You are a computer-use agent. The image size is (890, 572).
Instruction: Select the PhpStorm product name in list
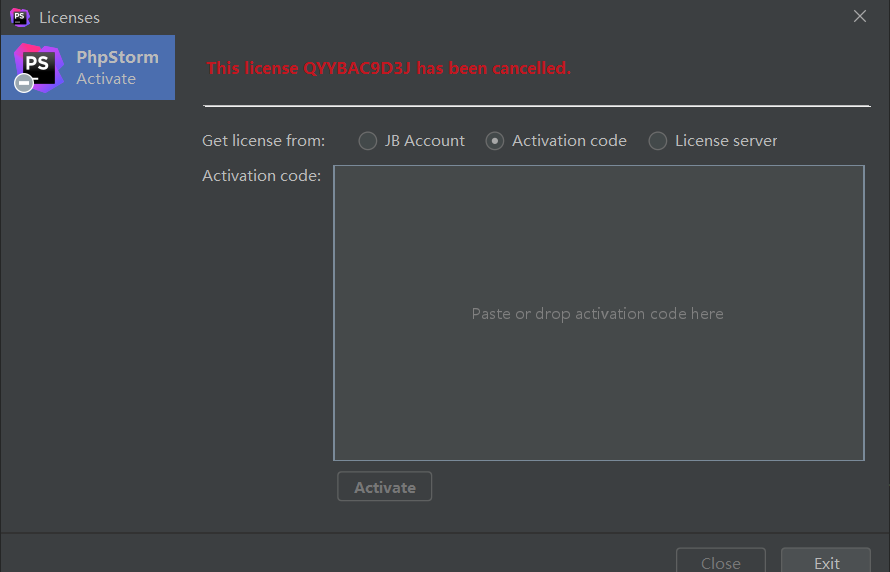pos(117,57)
